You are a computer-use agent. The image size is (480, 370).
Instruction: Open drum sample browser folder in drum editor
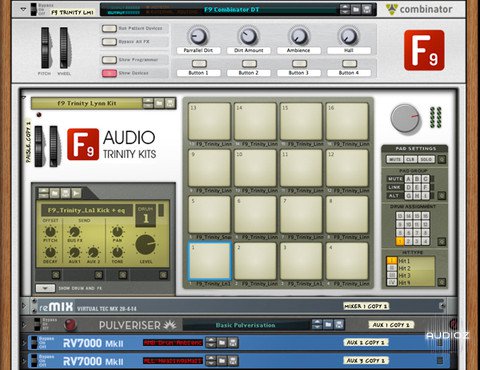(55, 193)
